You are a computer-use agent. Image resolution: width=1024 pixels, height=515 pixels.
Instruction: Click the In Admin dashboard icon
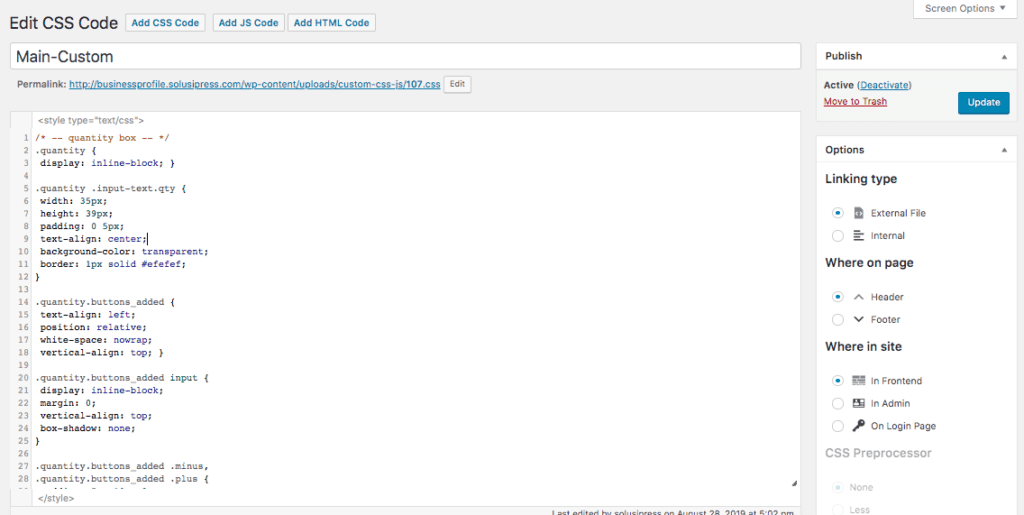(x=858, y=403)
